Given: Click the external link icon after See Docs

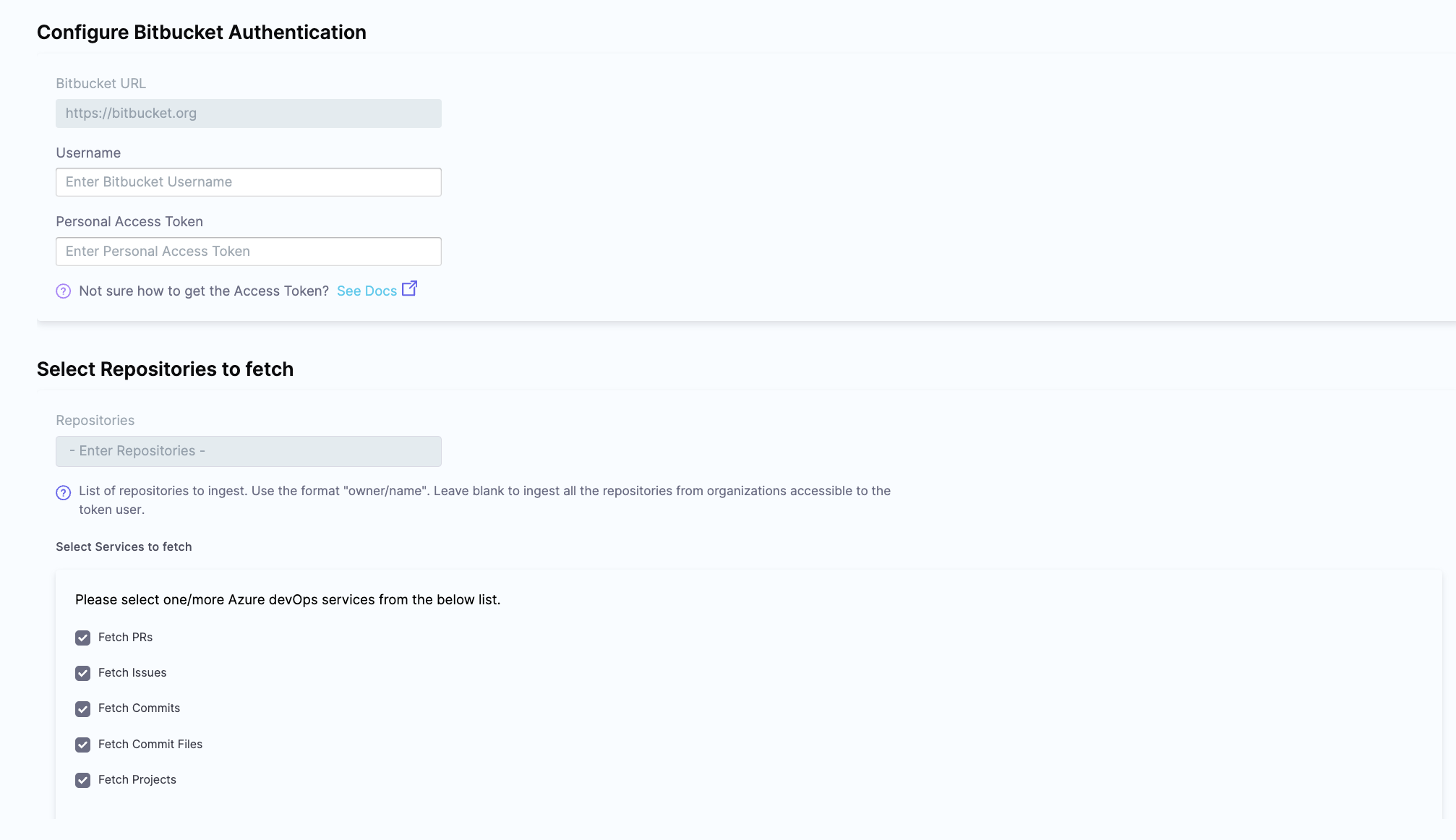Looking at the screenshot, I should tap(409, 288).
